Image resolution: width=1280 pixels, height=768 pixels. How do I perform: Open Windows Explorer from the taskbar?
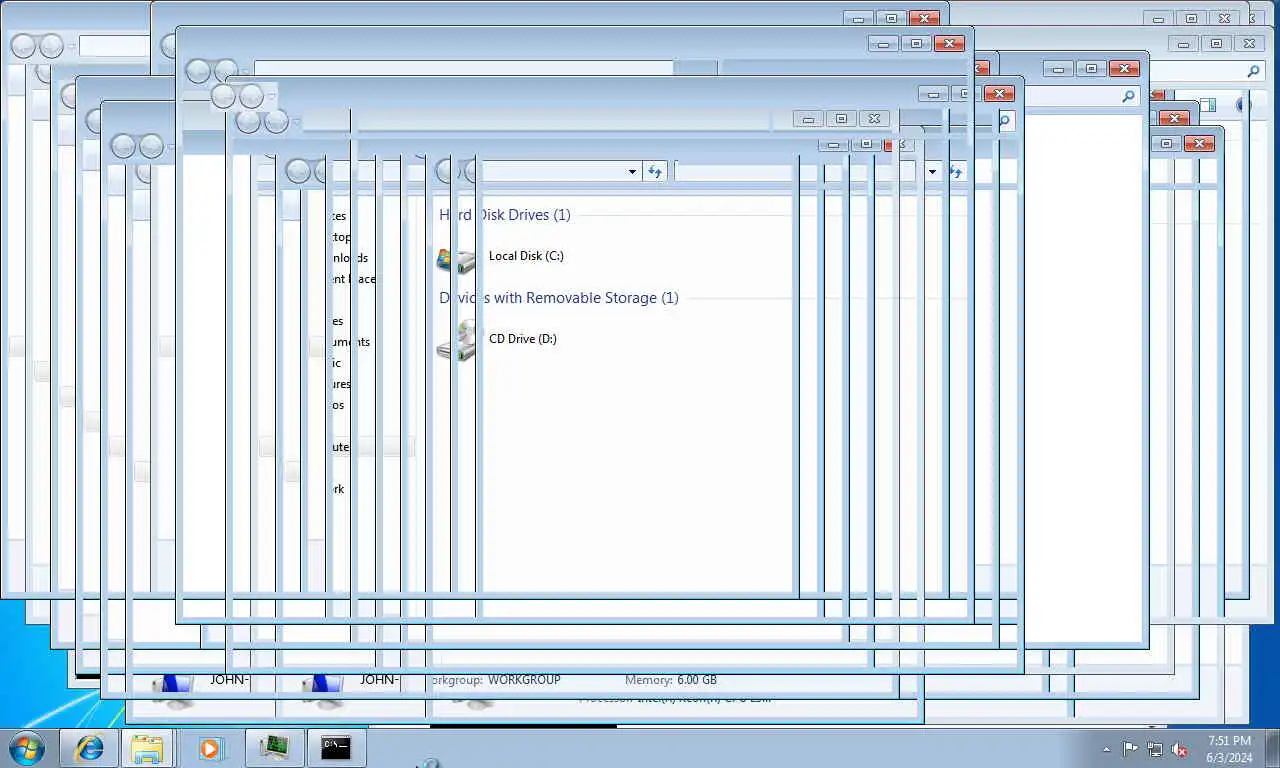(147, 748)
